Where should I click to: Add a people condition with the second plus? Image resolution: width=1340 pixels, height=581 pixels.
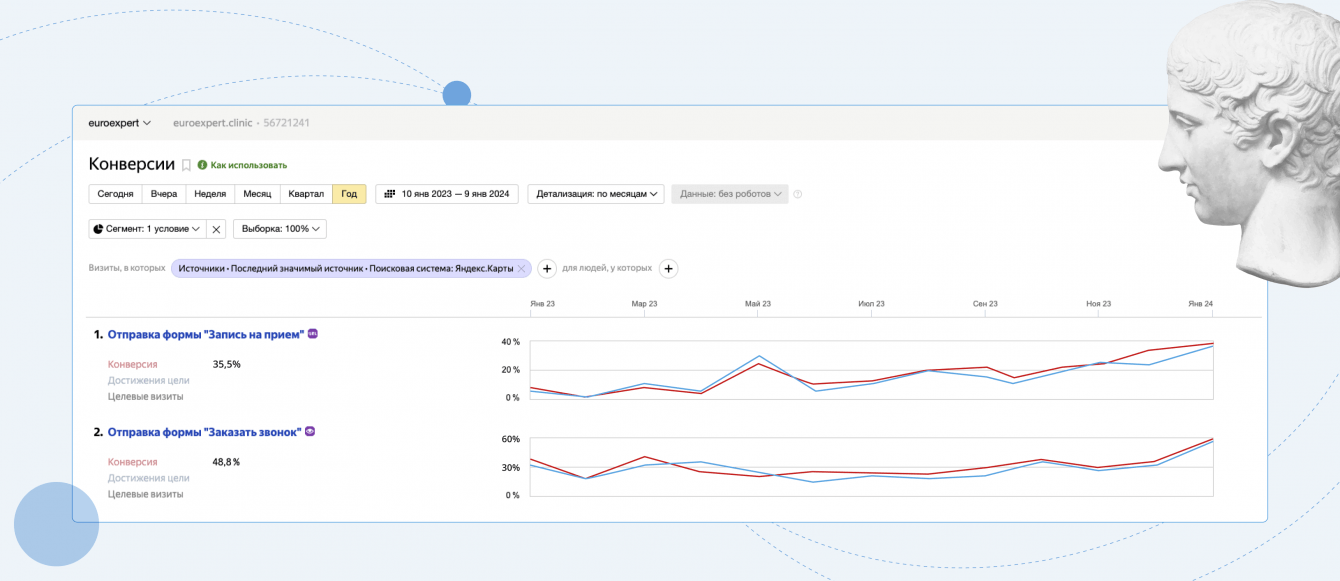tap(669, 268)
